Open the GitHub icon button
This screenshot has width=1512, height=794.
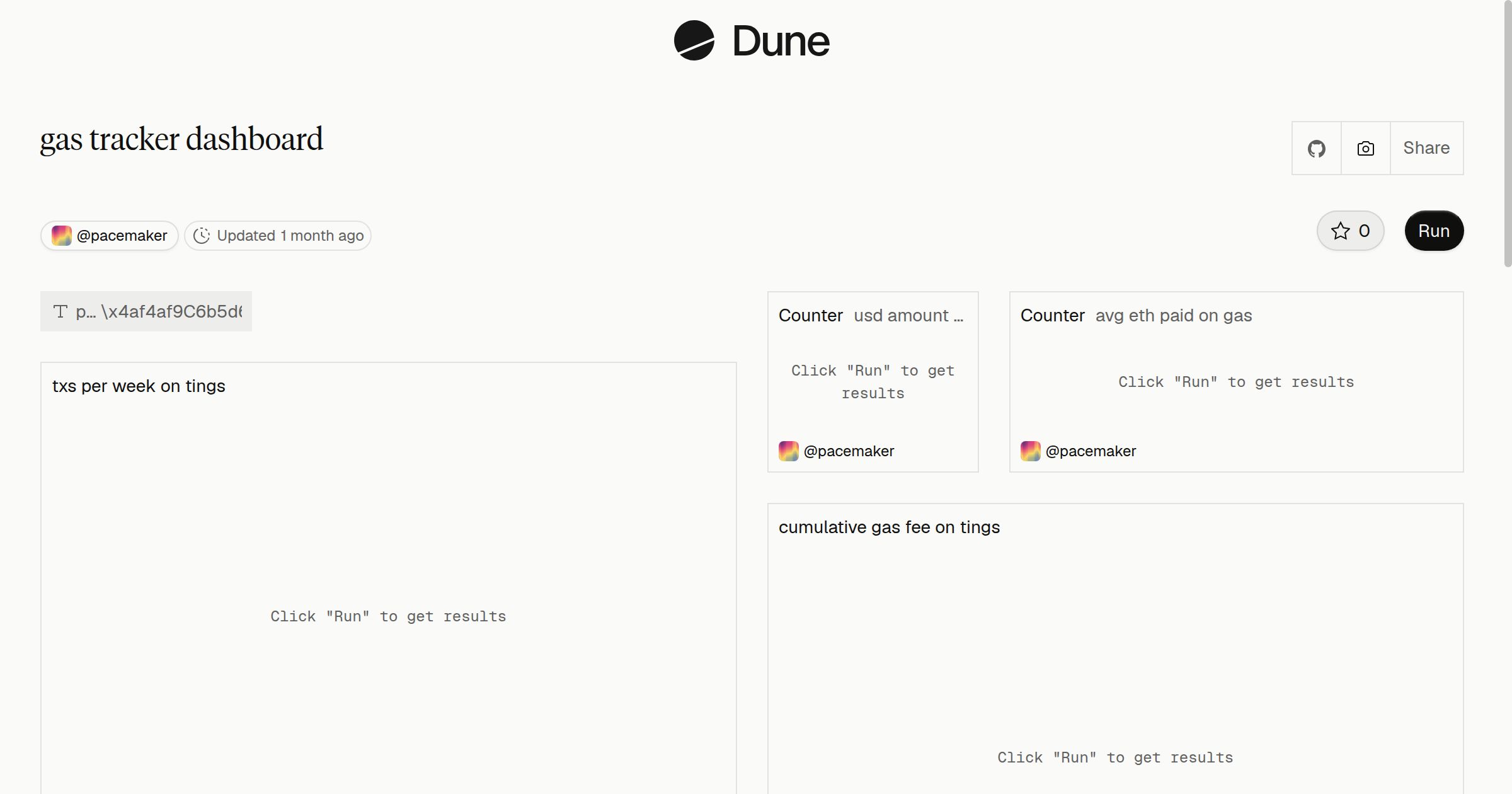(1316, 148)
